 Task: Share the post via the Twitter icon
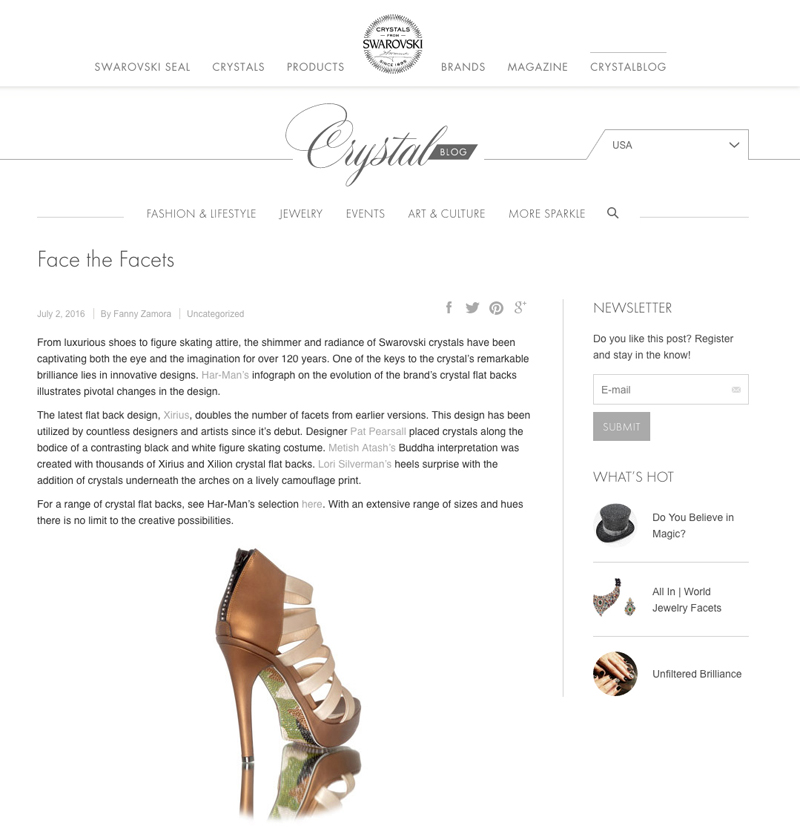tap(472, 308)
